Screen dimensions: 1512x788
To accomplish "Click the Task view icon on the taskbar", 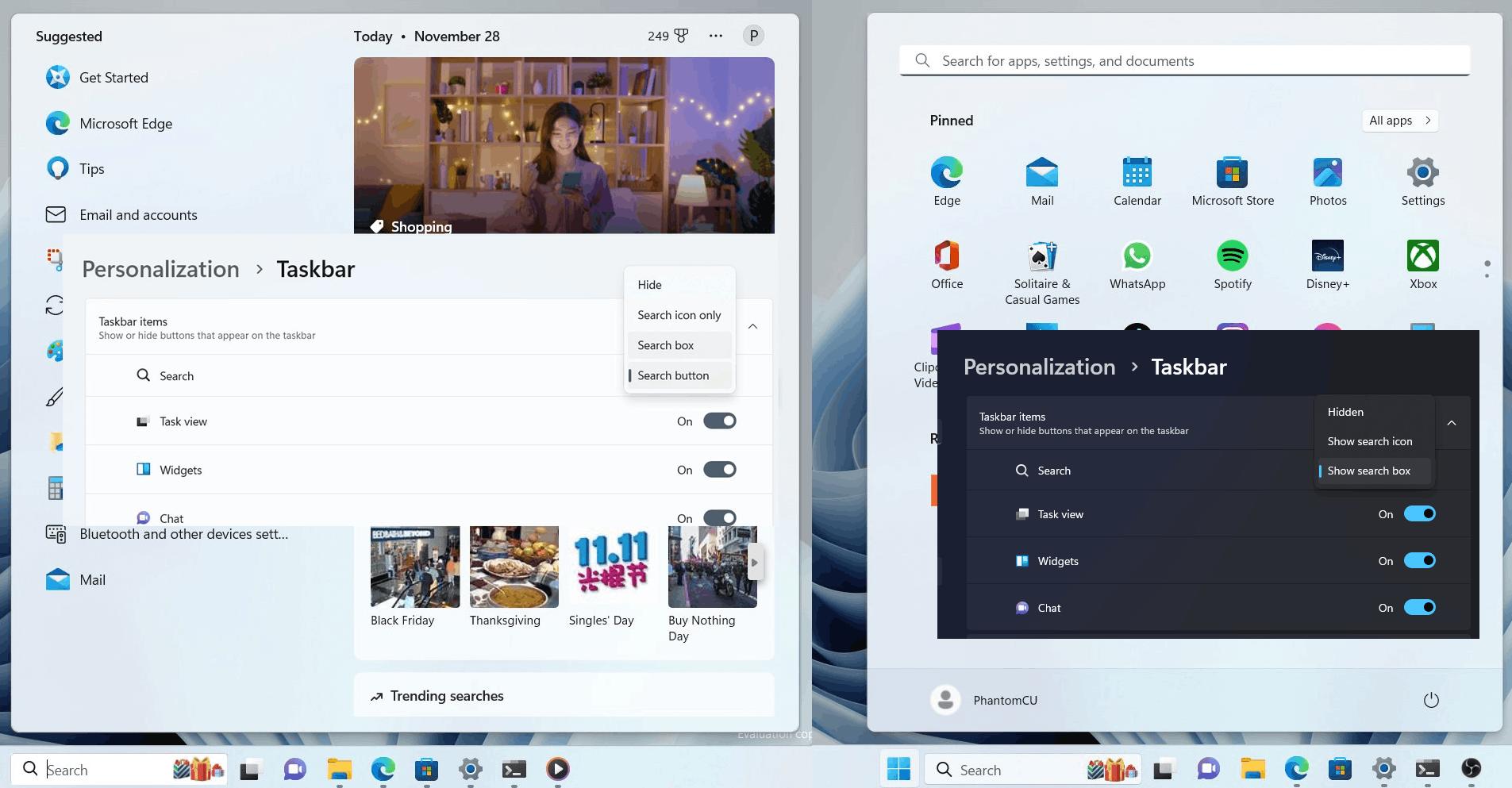I will (250, 768).
